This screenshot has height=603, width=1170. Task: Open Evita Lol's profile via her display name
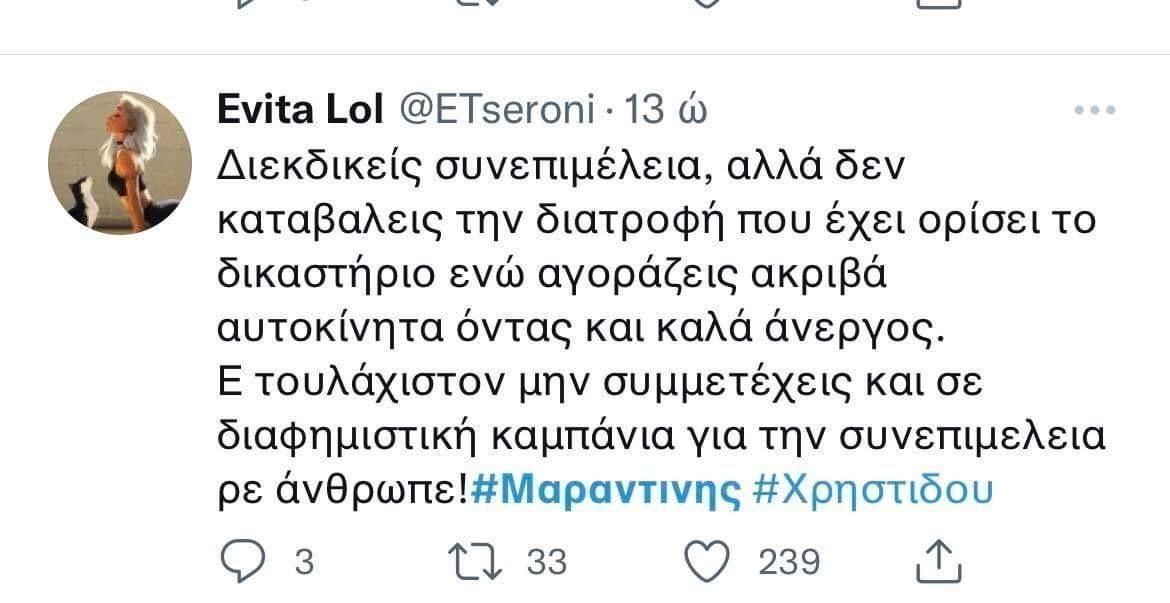click(x=298, y=110)
